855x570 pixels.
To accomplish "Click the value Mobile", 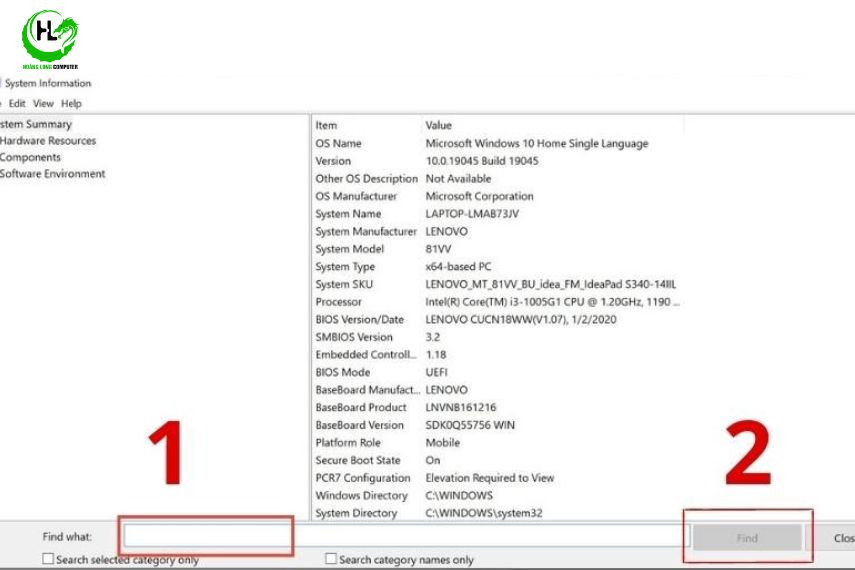I will pyautogui.click(x=443, y=442).
